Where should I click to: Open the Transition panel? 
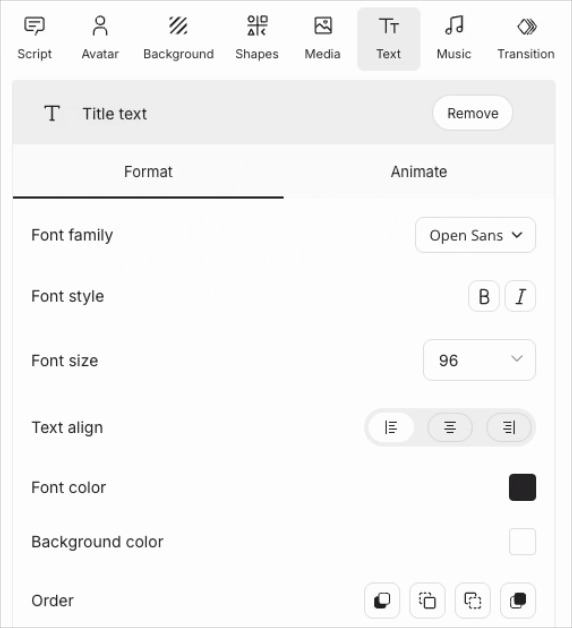click(x=526, y=39)
